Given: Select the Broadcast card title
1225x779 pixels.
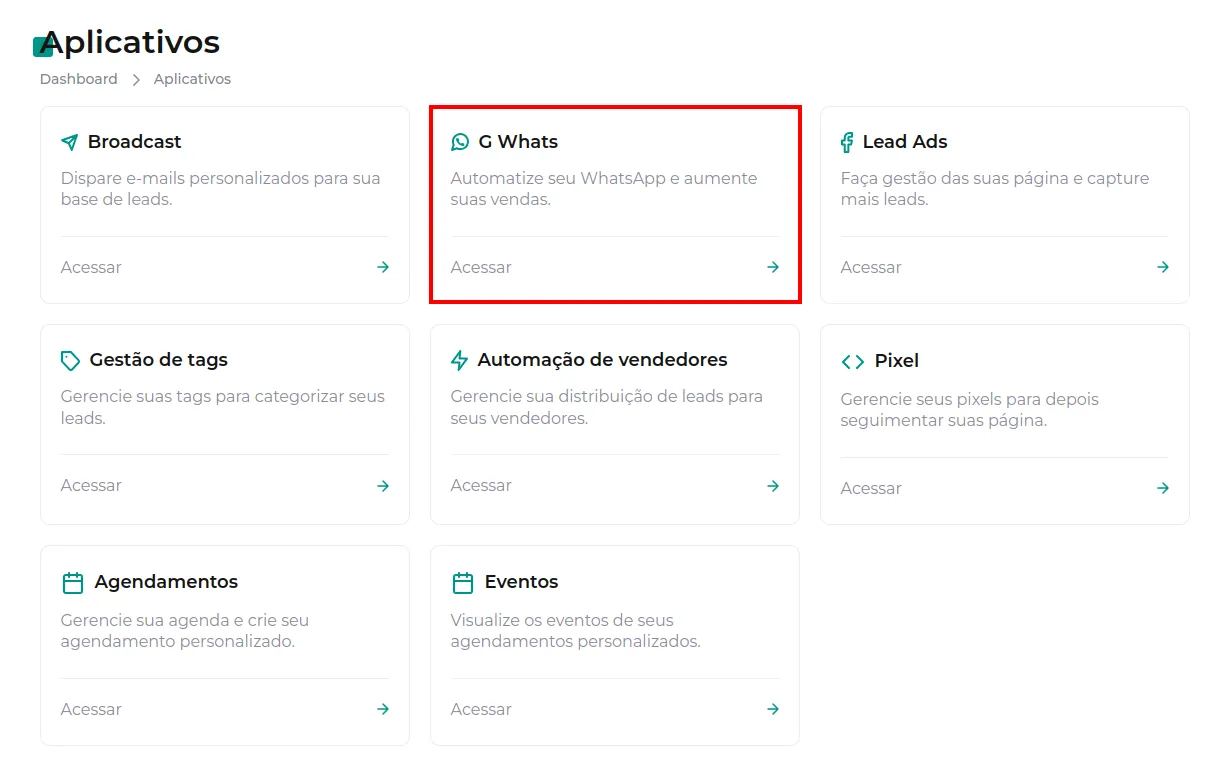Looking at the screenshot, I should pos(135,142).
